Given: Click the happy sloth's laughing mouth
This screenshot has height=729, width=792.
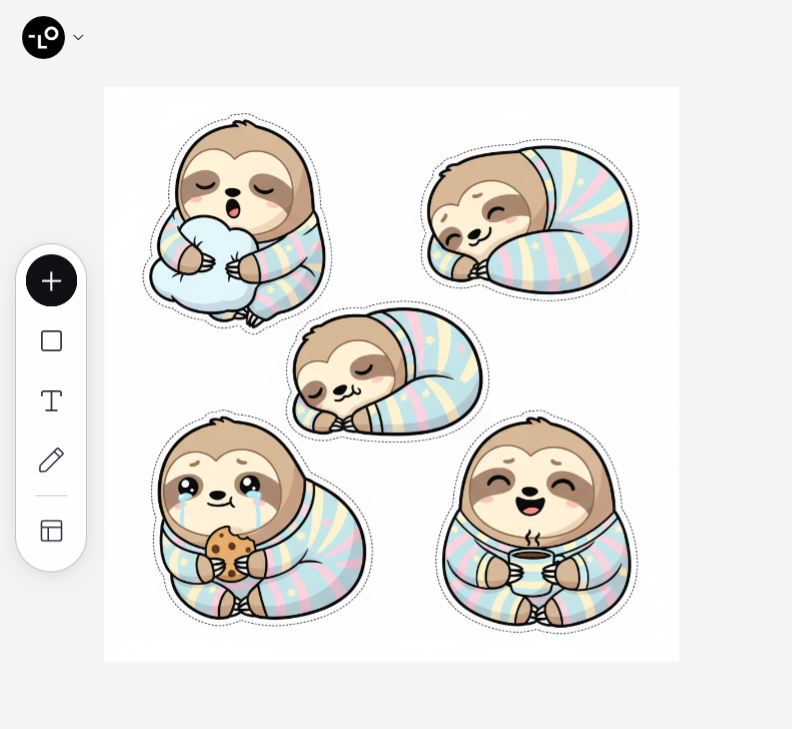Looking at the screenshot, I should pyautogui.click(x=530, y=503).
